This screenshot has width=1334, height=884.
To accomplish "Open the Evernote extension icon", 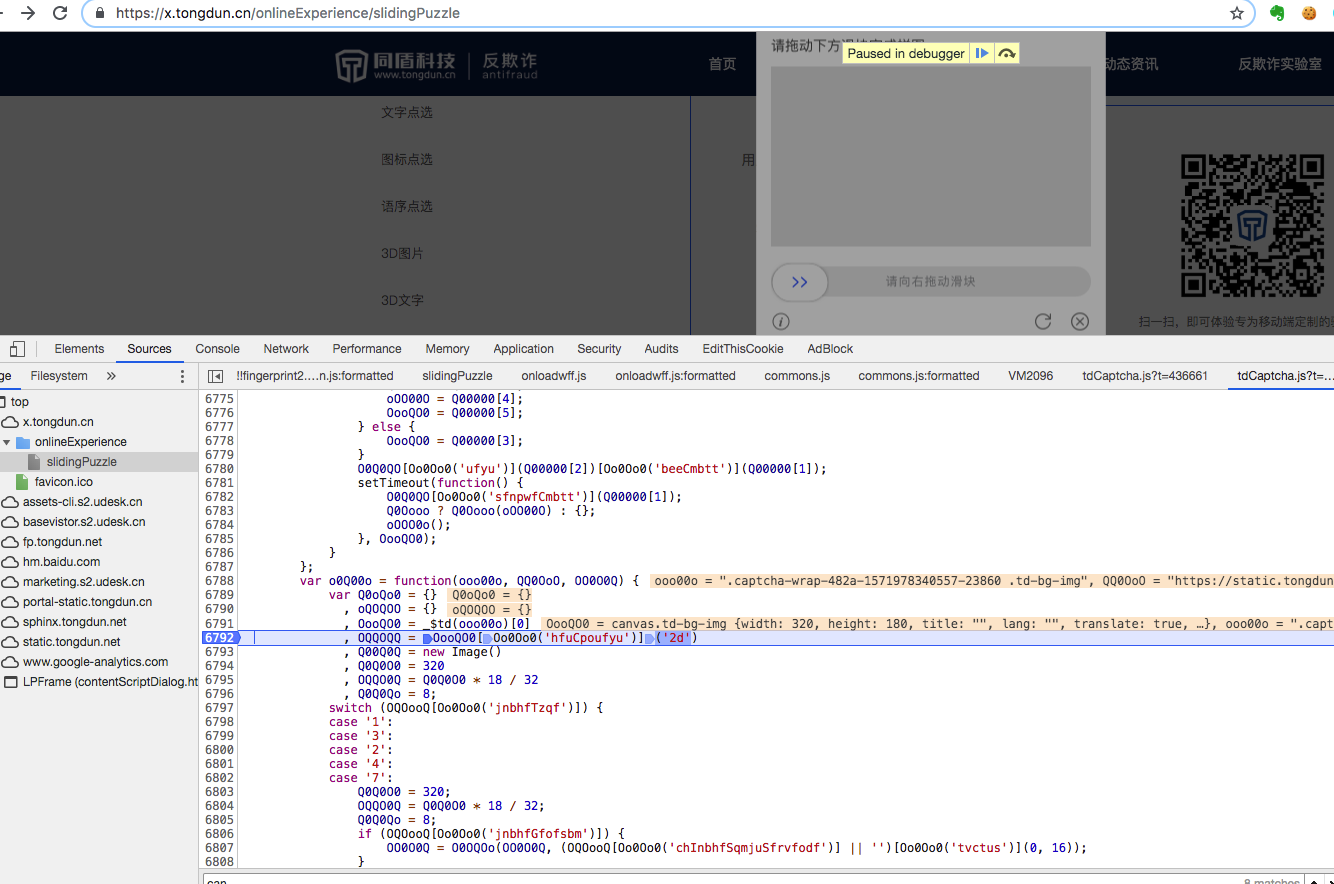I will [1277, 13].
